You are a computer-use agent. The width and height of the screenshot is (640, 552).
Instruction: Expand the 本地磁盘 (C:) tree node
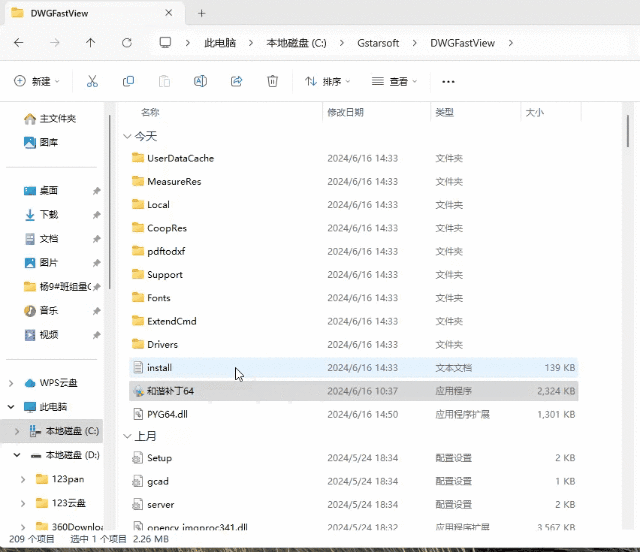pos(17,431)
